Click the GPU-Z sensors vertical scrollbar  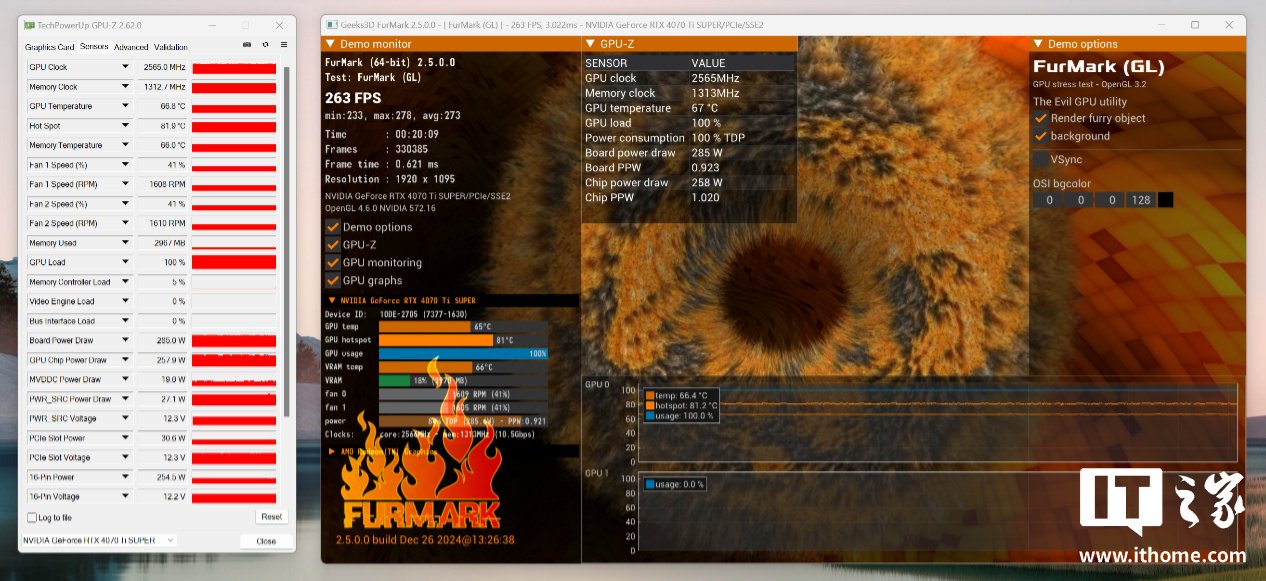pyautogui.click(x=286, y=240)
